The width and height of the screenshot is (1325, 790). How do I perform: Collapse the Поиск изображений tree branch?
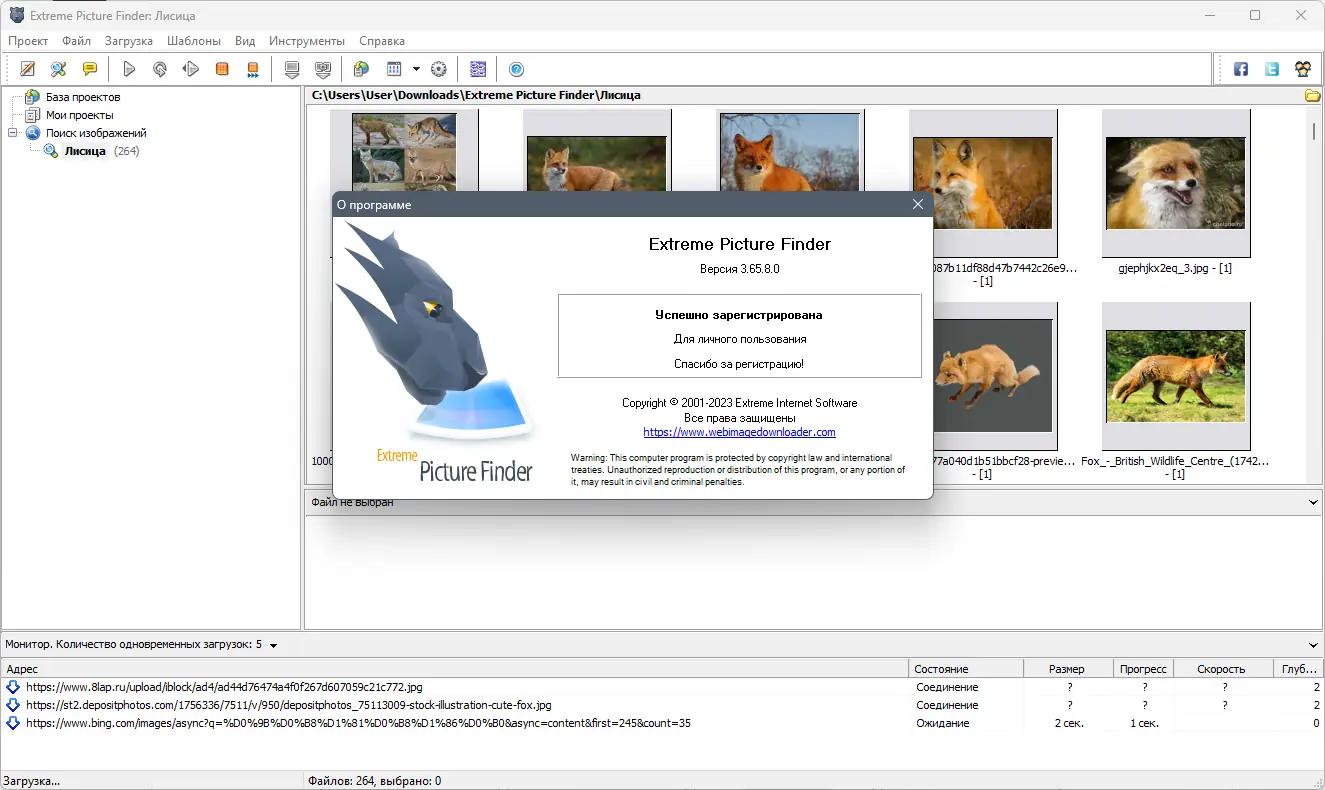click(x=10, y=133)
